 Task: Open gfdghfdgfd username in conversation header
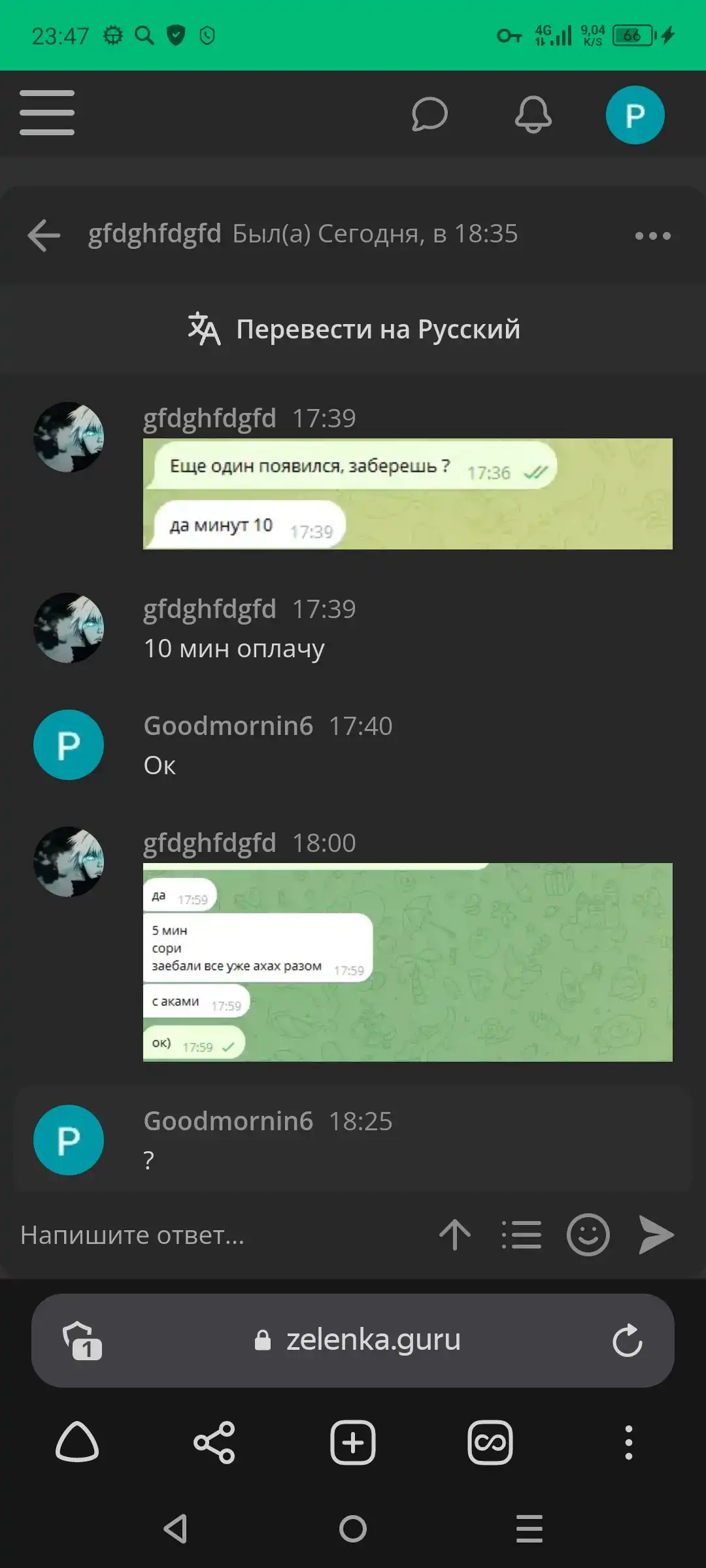[x=155, y=233]
